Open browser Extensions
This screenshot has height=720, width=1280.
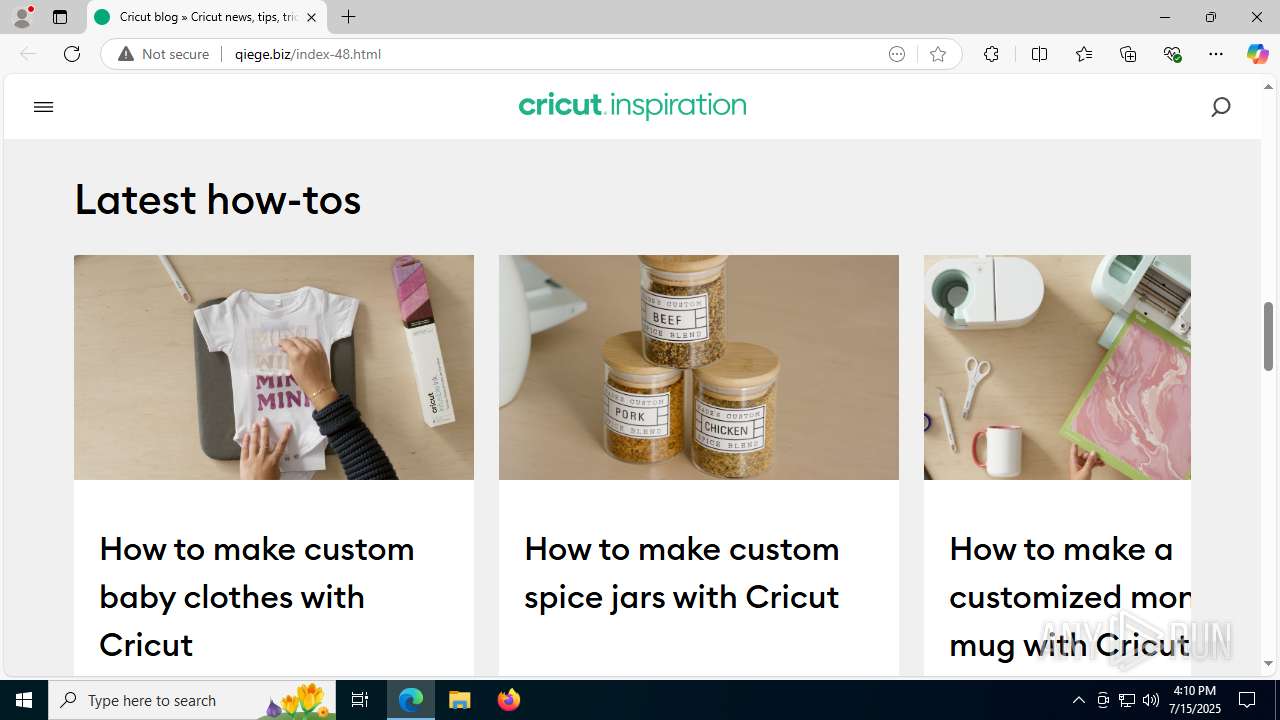pyautogui.click(x=991, y=54)
